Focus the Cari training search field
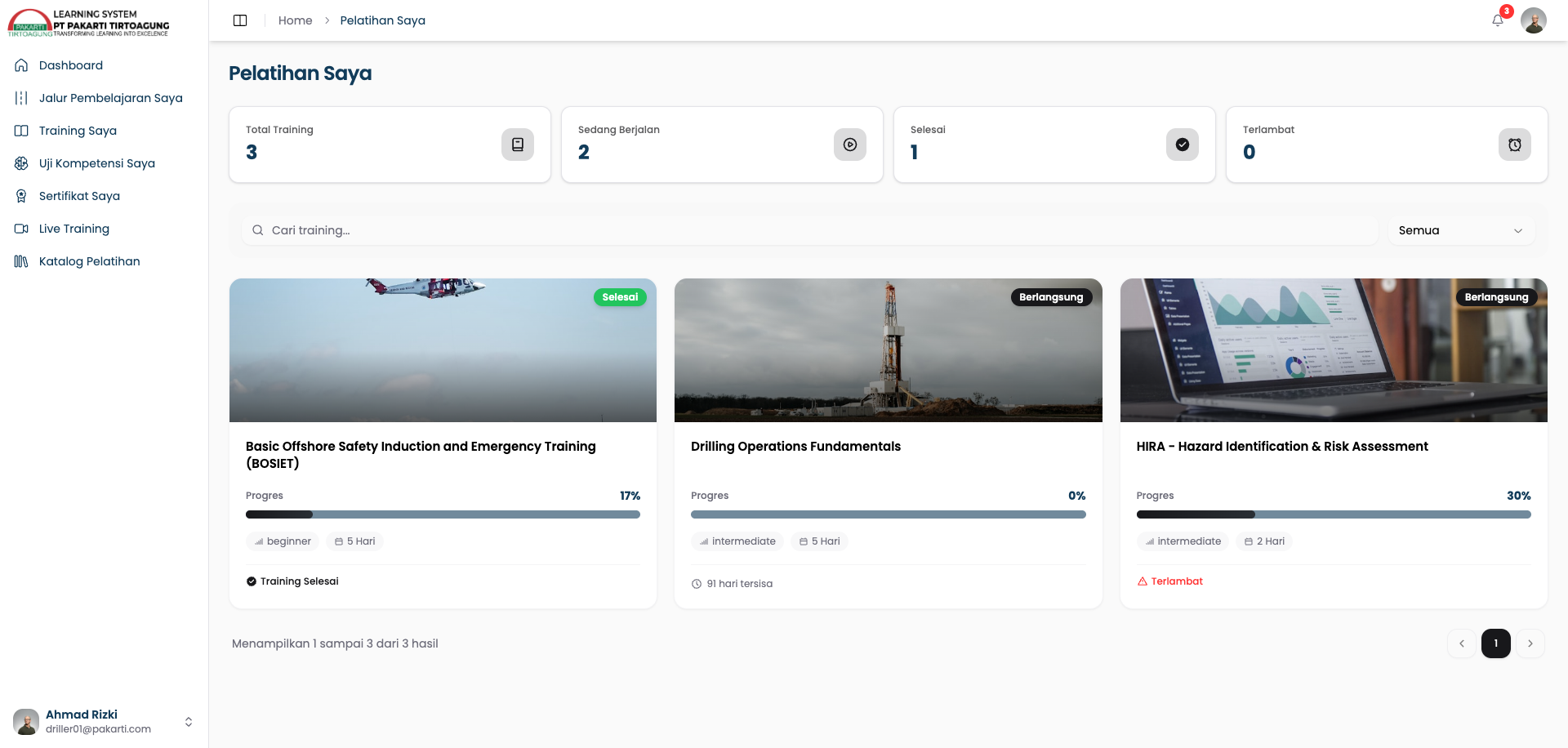The image size is (1568, 748). pyautogui.click(x=810, y=230)
